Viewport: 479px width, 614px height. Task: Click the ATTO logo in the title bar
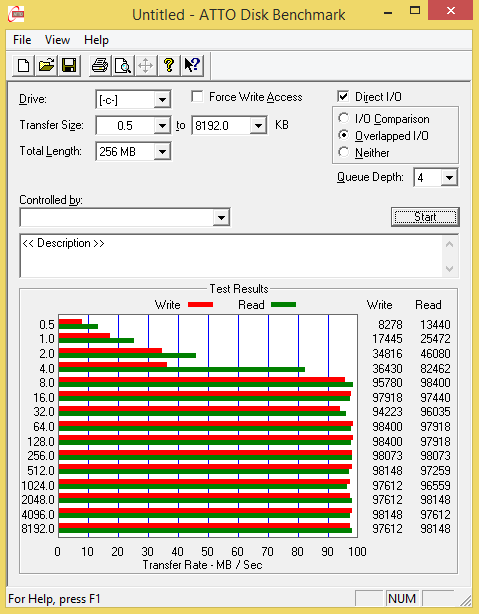pyautogui.click(x=16, y=14)
